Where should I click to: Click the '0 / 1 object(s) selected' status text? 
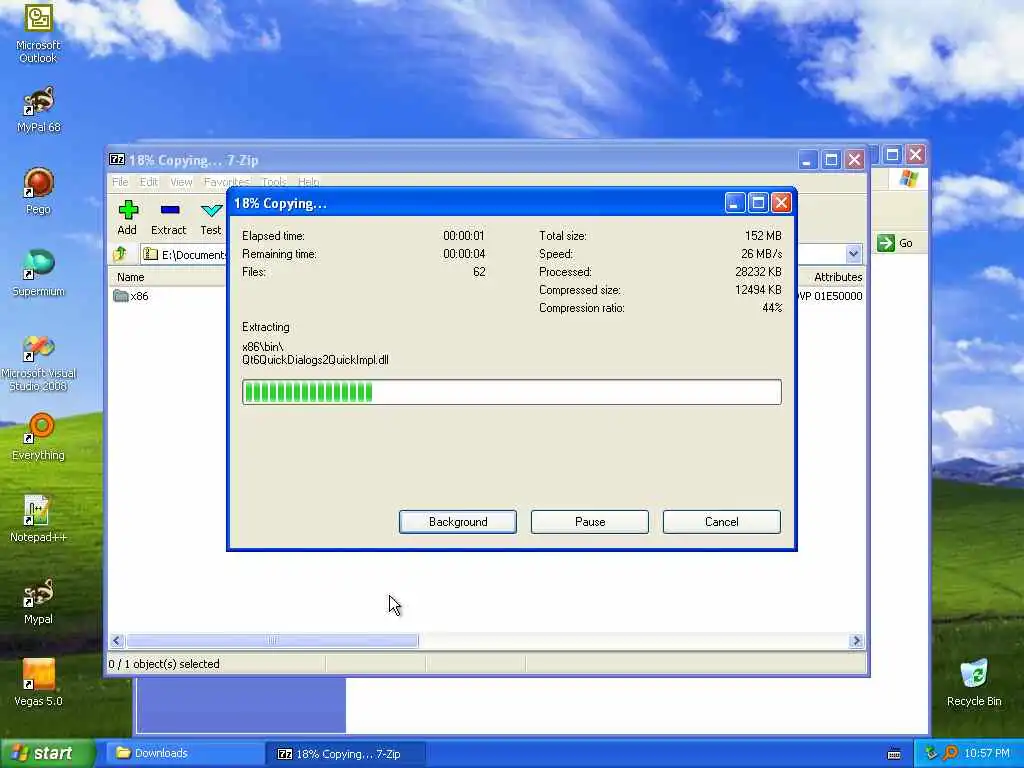point(164,664)
